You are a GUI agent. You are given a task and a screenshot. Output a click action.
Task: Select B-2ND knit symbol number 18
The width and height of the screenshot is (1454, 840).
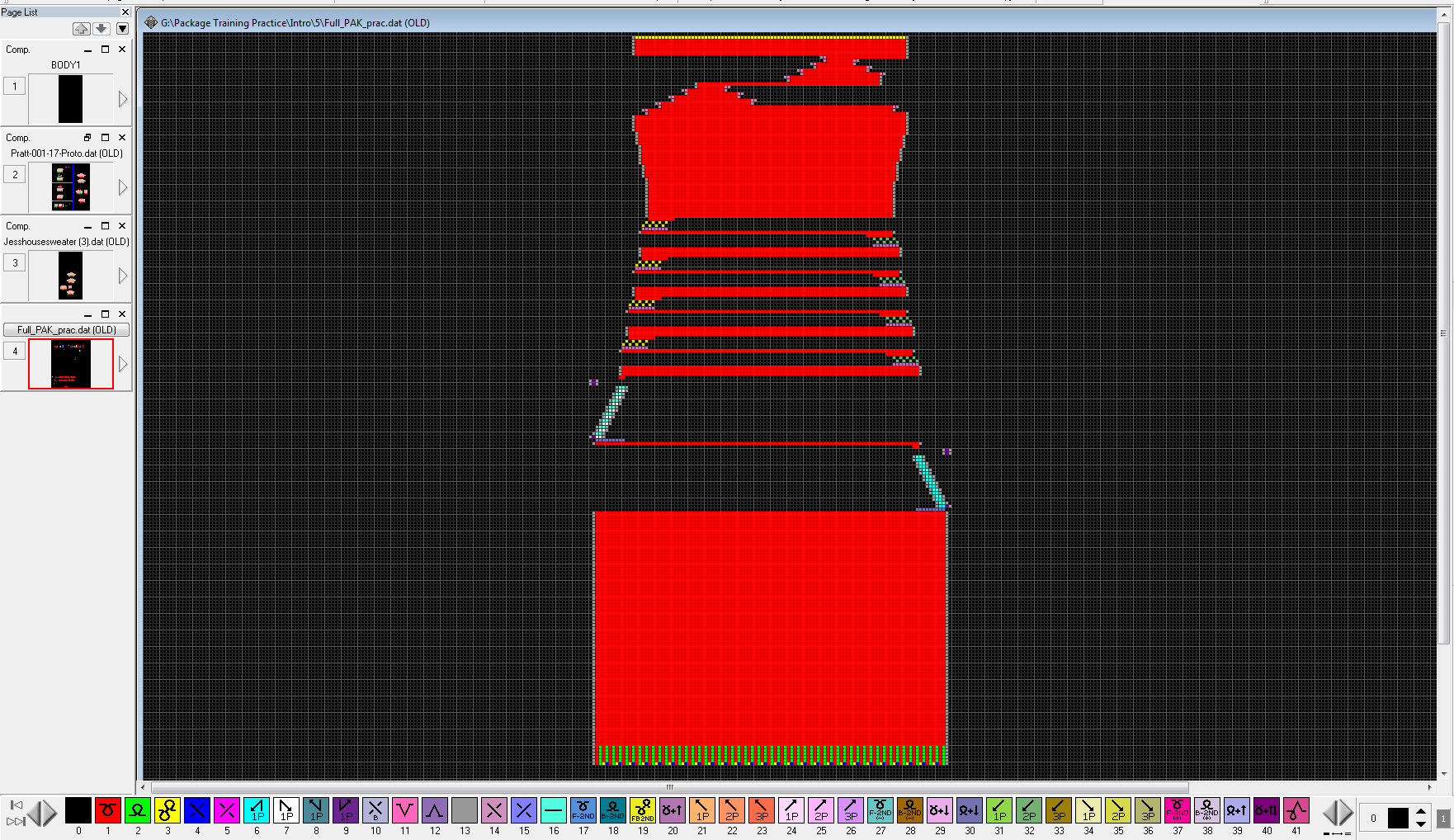613,811
